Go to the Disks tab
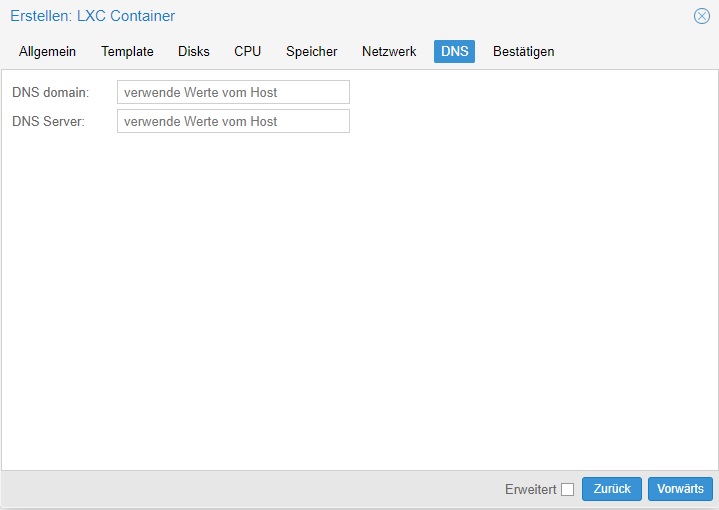The width and height of the screenshot is (719, 510). point(194,51)
